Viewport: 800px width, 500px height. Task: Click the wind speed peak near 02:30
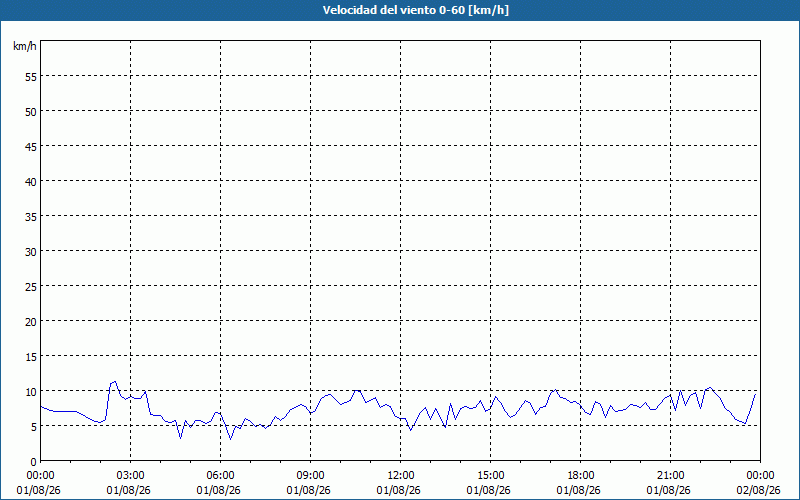[x=115, y=381]
